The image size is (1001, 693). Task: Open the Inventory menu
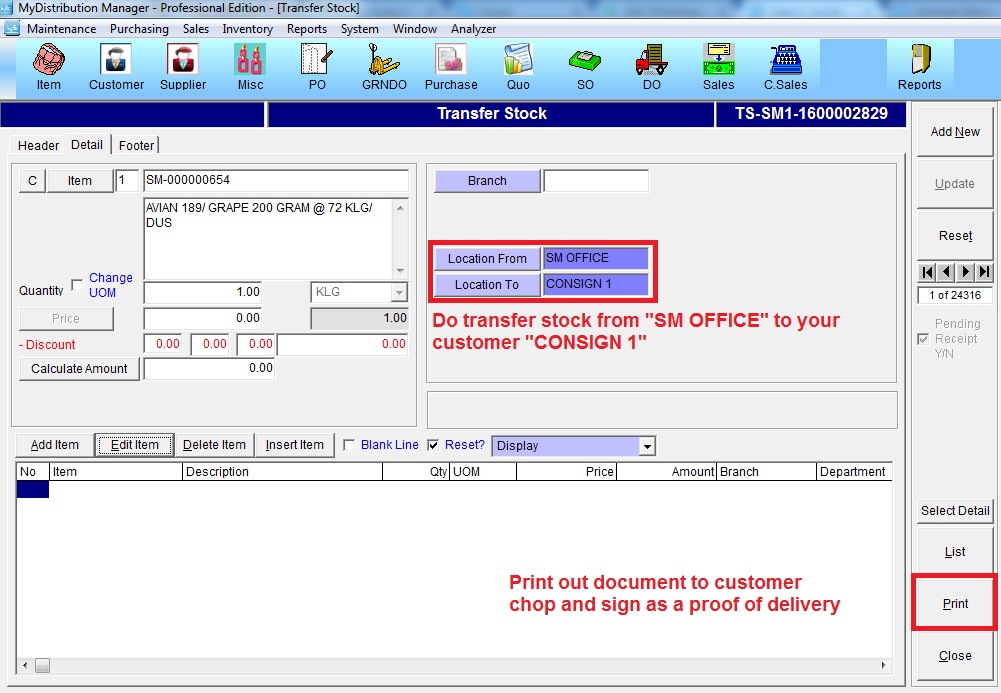(247, 29)
